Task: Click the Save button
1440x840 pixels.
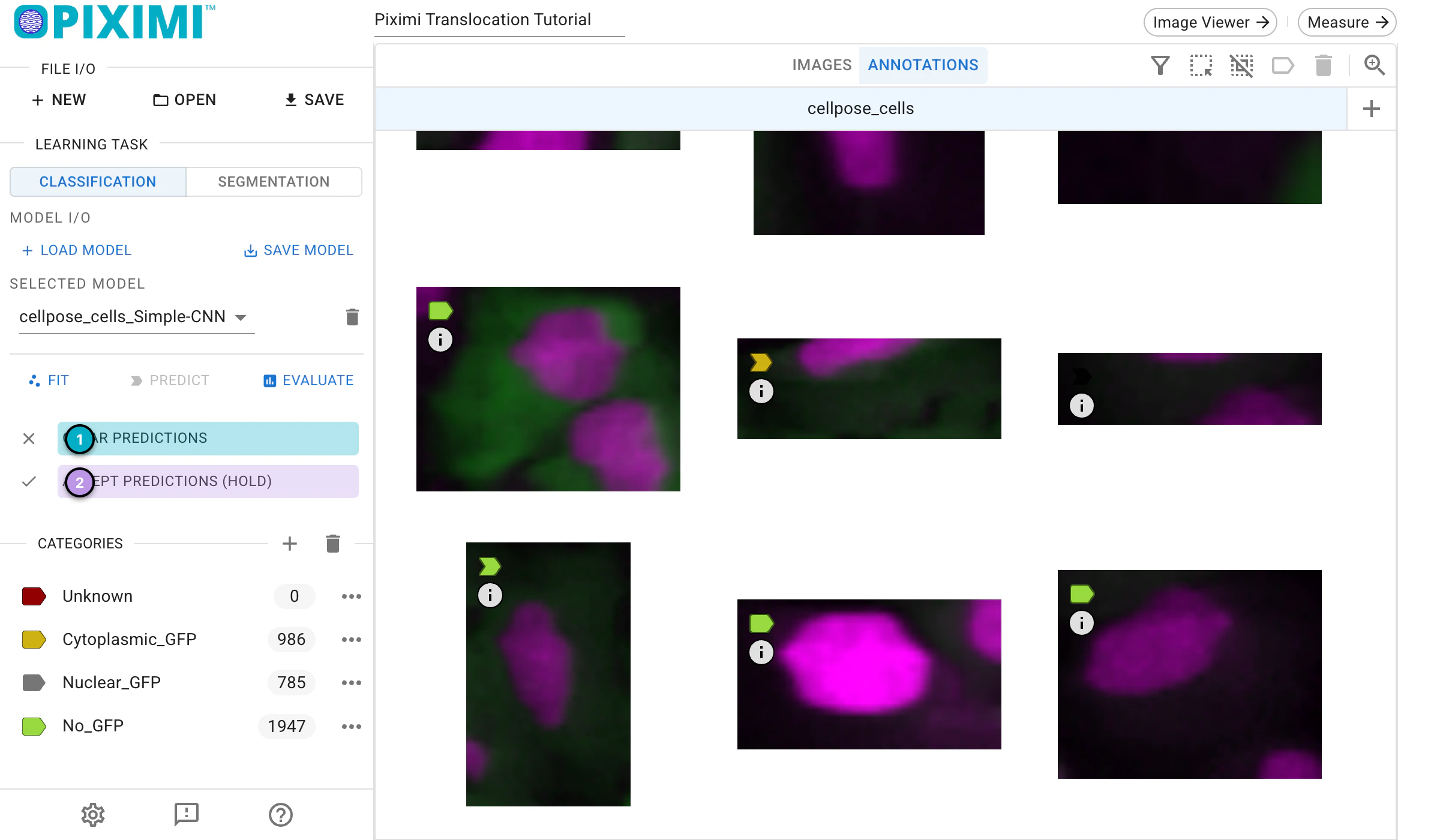Action: 314,100
